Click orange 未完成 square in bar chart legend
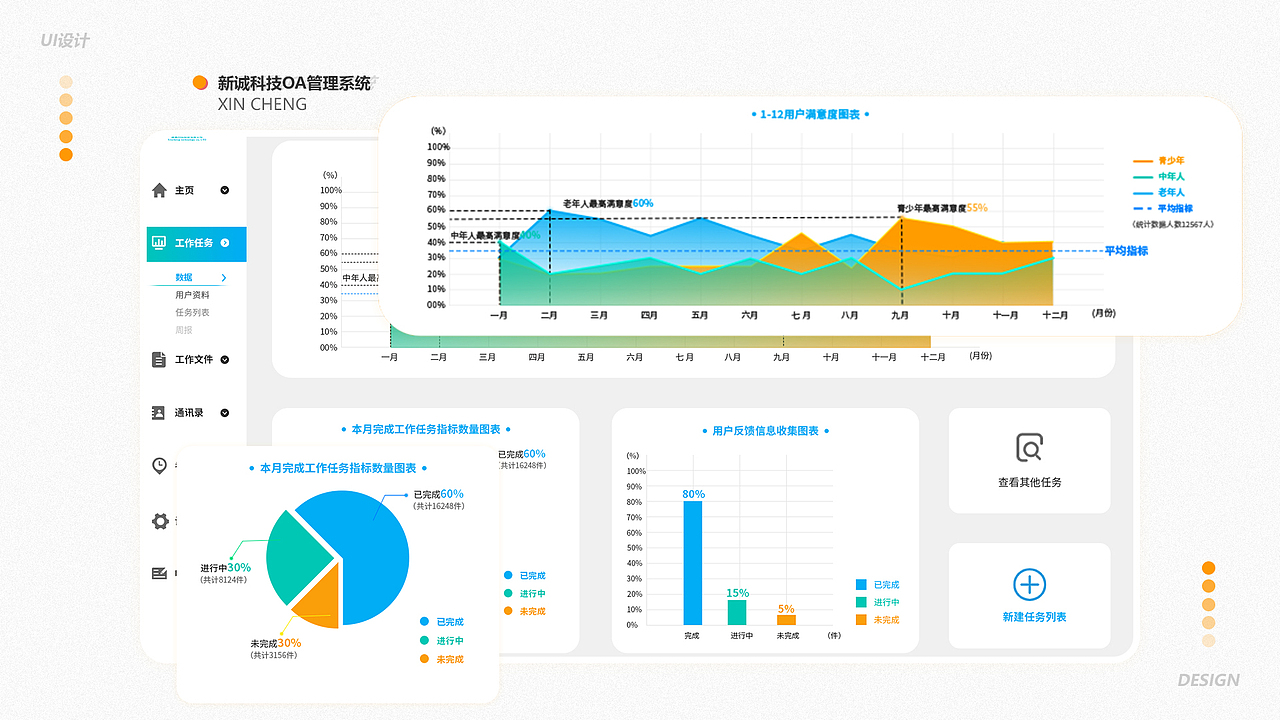 (x=861, y=620)
